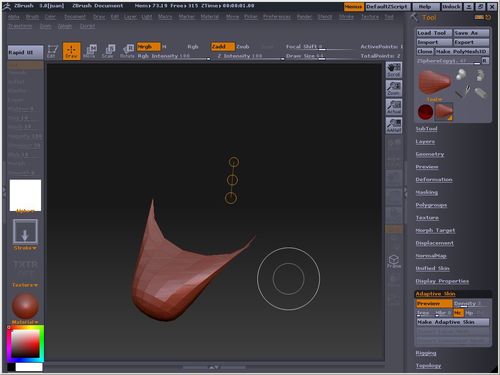This screenshot has width=500, height=375.
Task: Activate Edit mode icon in top shelf
Action: coord(52,51)
